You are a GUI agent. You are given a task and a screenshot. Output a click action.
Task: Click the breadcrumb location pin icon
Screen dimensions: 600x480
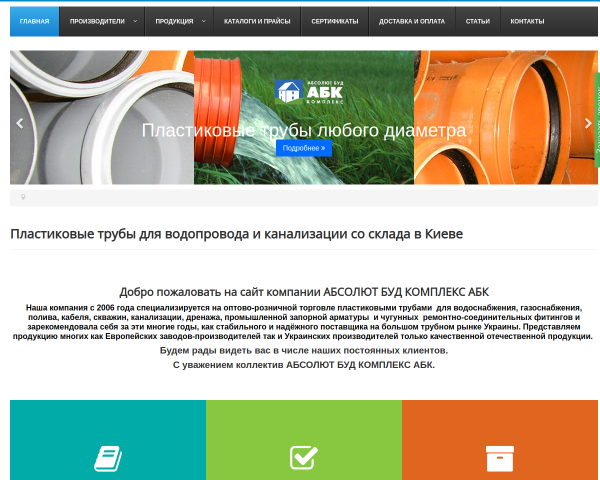23,197
